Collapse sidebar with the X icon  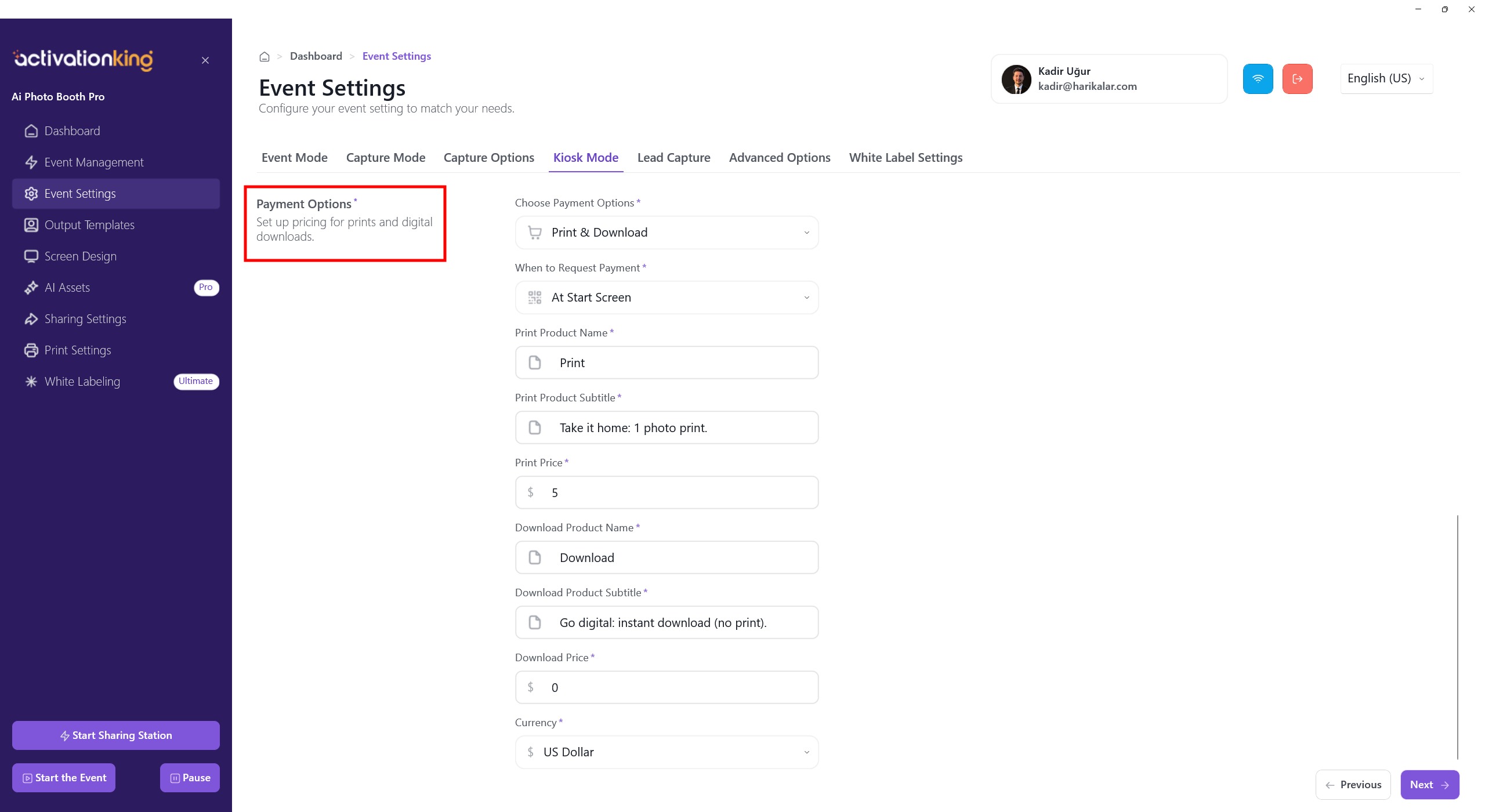[205, 60]
